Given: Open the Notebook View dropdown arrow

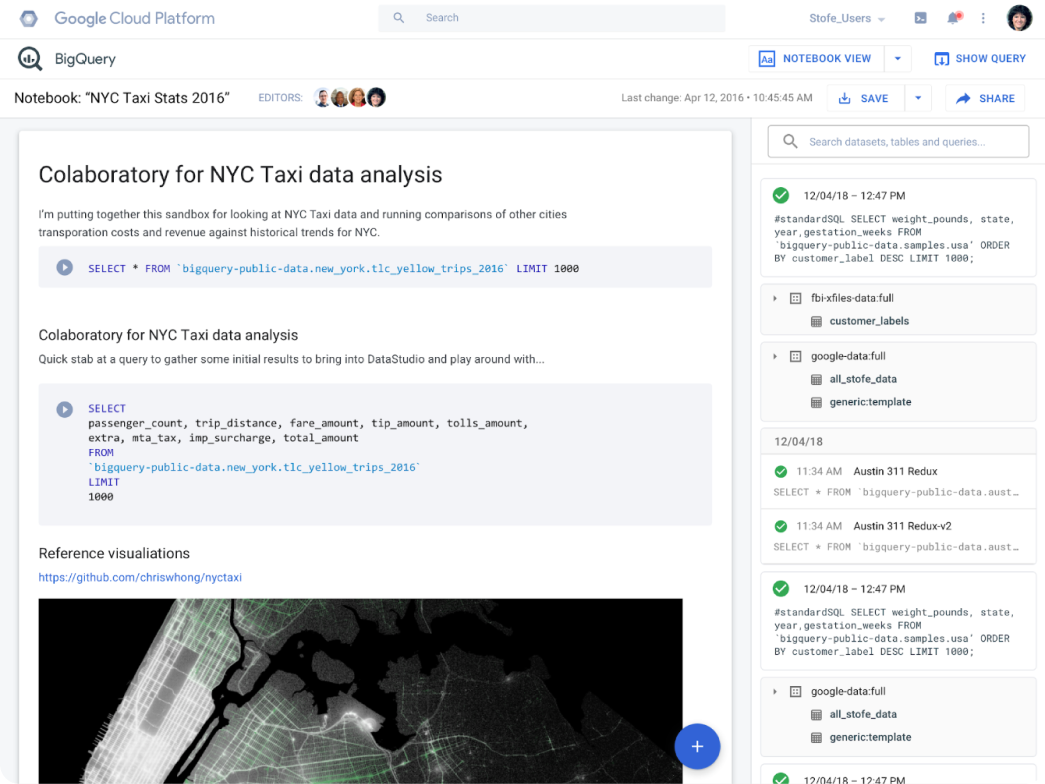Looking at the screenshot, I should click(897, 59).
